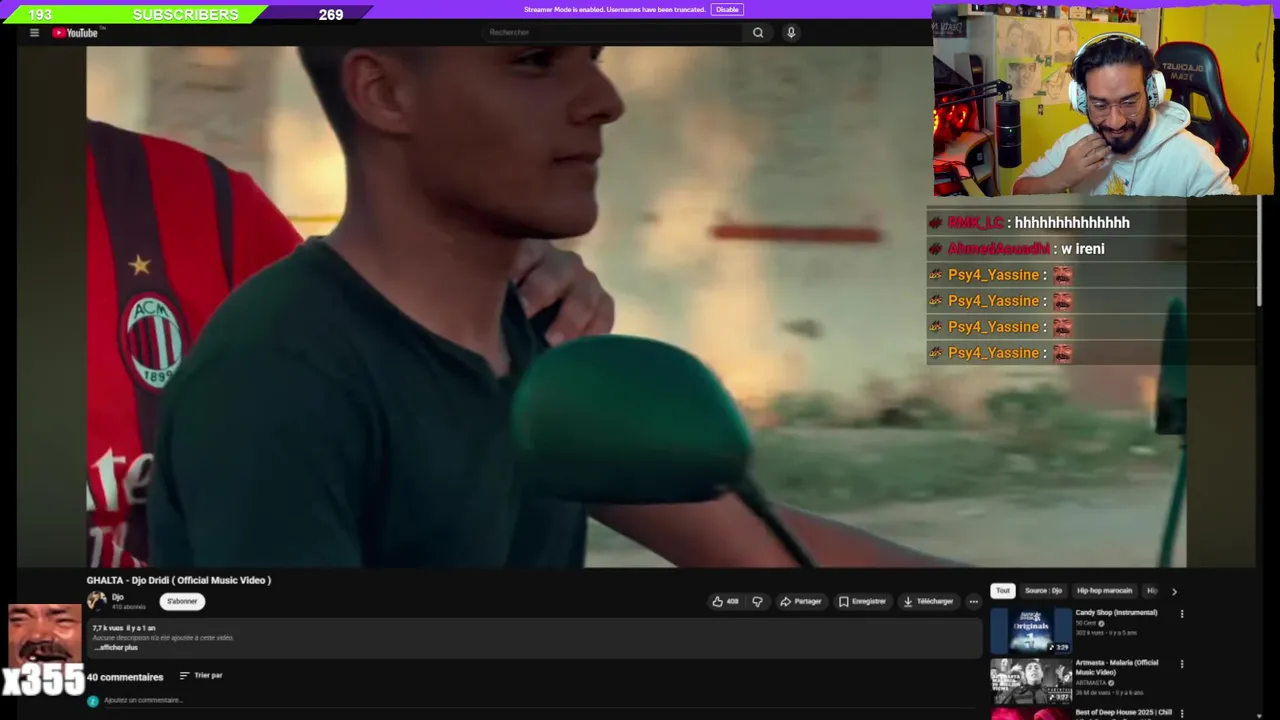Click the GHALTA - Djo Dridi video title
The width and height of the screenshot is (1280, 720).
[179, 580]
